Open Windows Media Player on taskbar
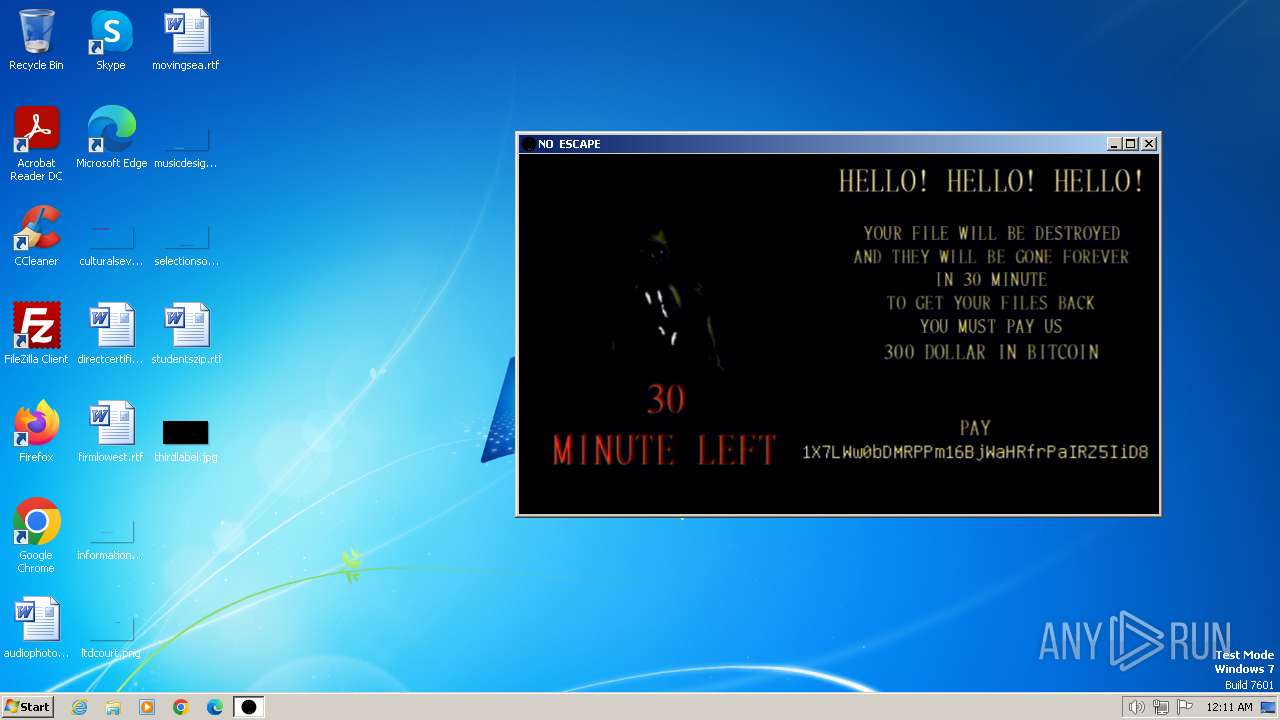 [147, 707]
